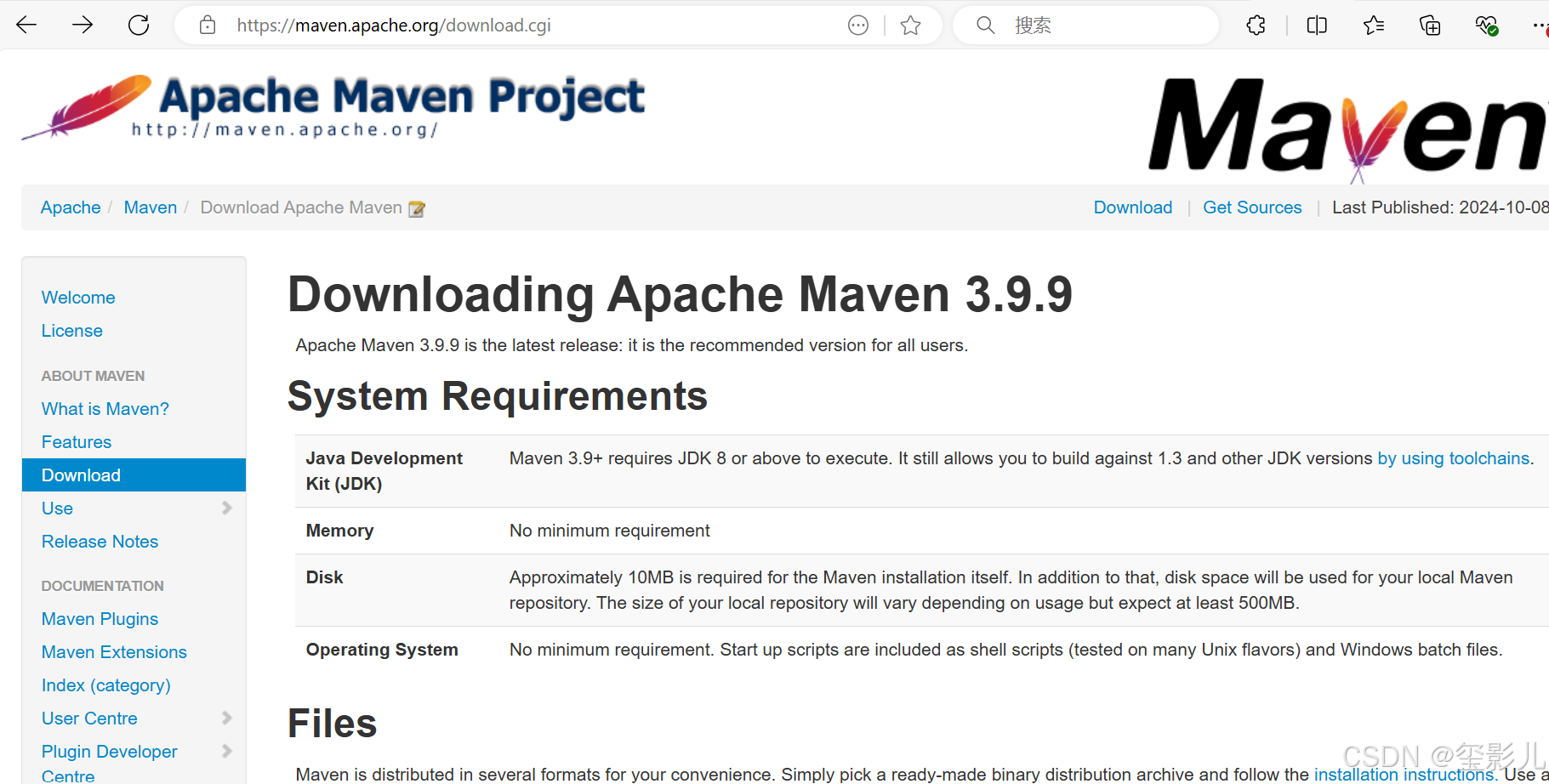The height and width of the screenshot is (784, 1549).
Task: Expand the User Centre submenu arrow
Action: pos(227,718)
